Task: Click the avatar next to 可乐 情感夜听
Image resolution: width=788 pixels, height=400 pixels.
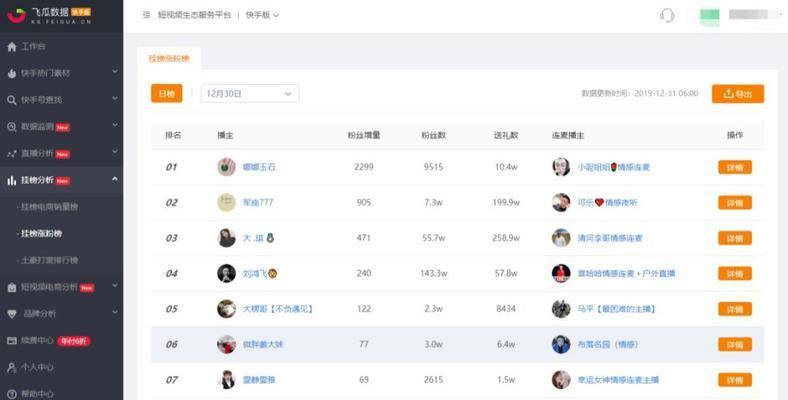Action: click(561, 203)
